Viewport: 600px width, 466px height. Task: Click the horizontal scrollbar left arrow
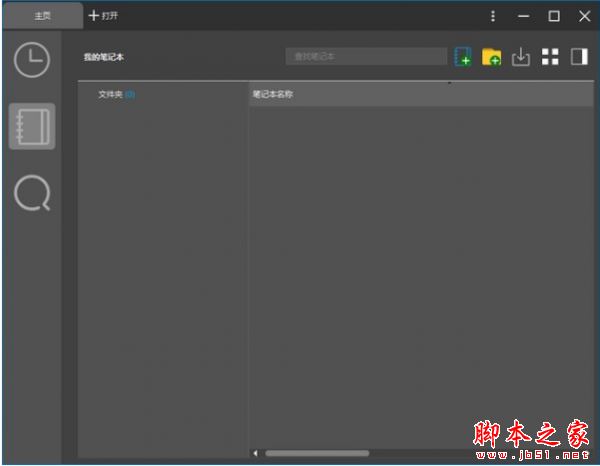point(255,453)
